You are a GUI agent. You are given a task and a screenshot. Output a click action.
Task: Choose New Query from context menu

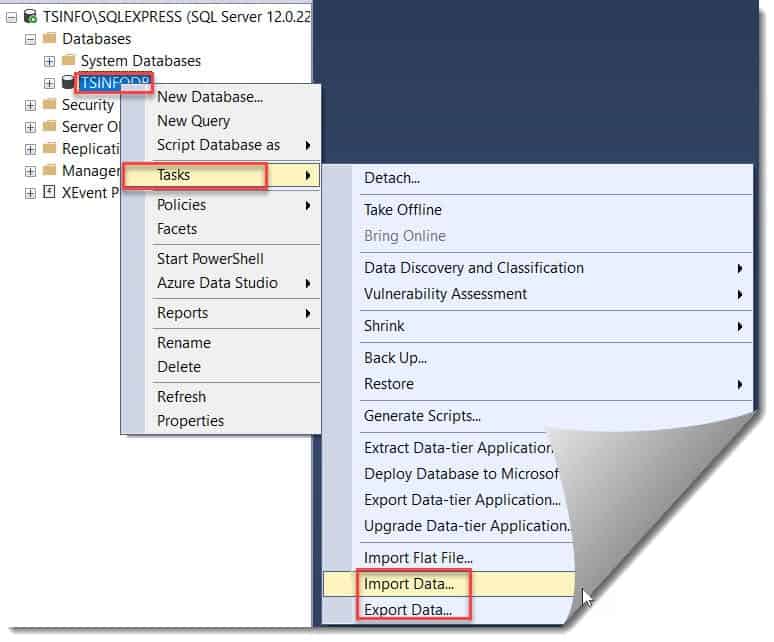tap(194, 121)
